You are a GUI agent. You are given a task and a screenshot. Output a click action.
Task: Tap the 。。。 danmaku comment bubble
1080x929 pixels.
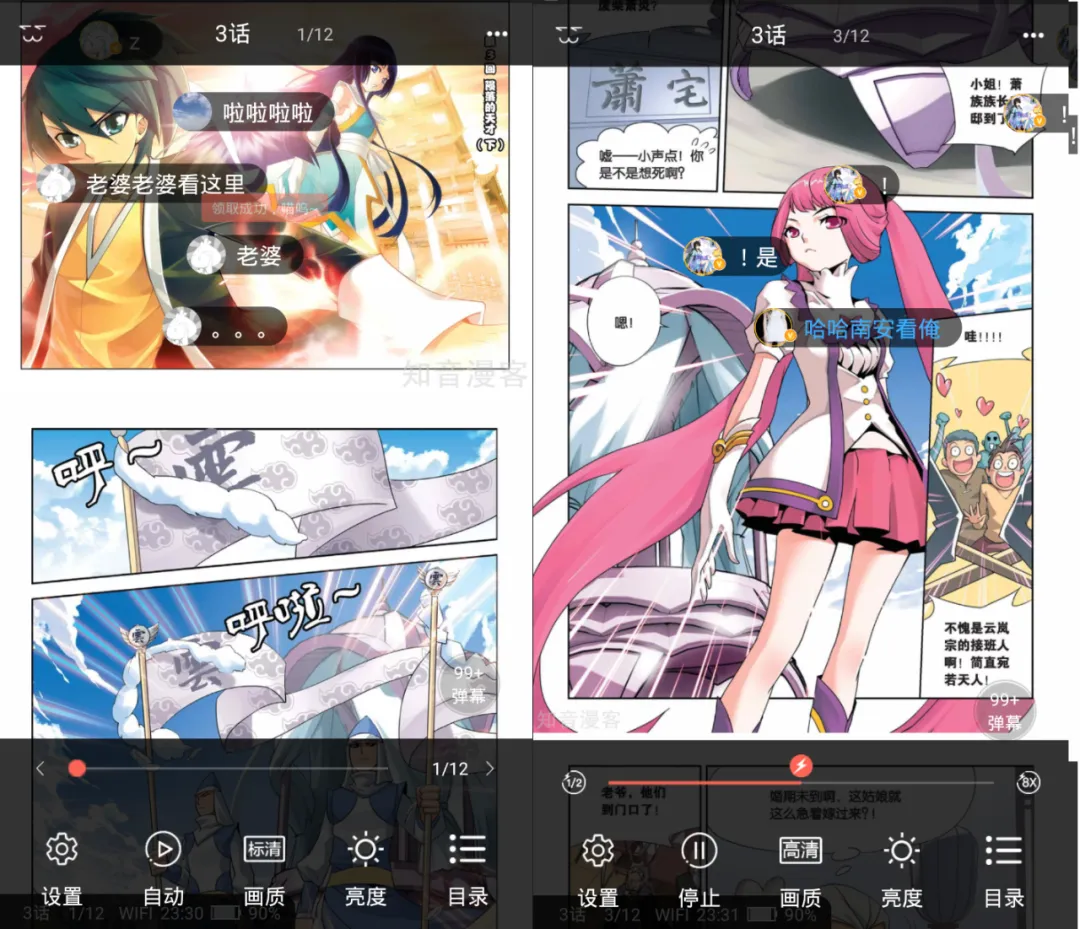(x=225, y=326)
